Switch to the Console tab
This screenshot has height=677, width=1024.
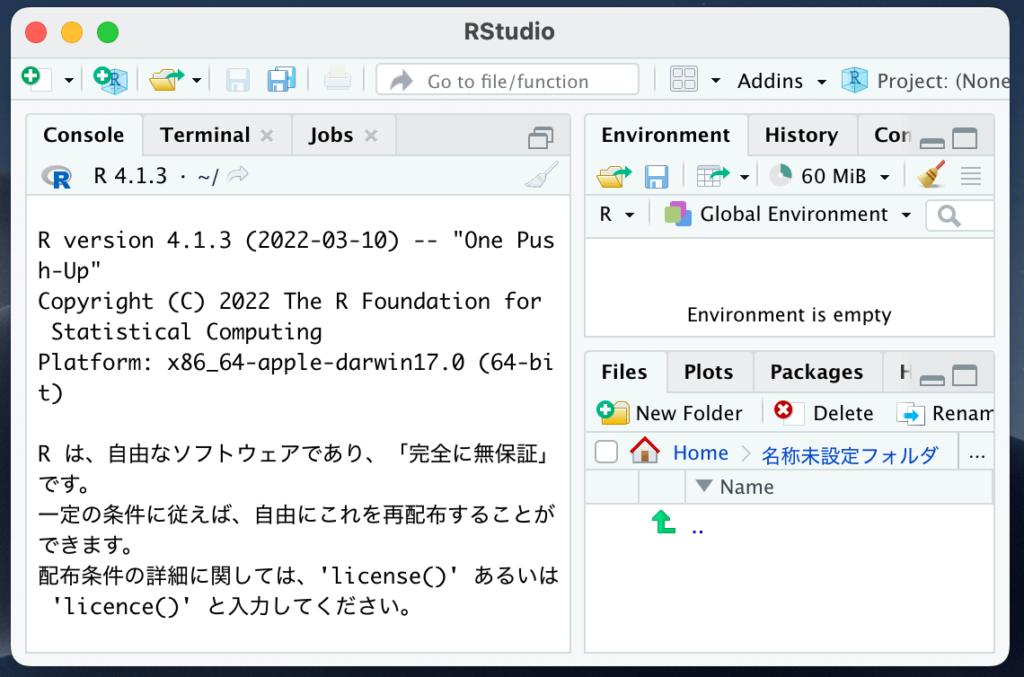tap(84, 135)
